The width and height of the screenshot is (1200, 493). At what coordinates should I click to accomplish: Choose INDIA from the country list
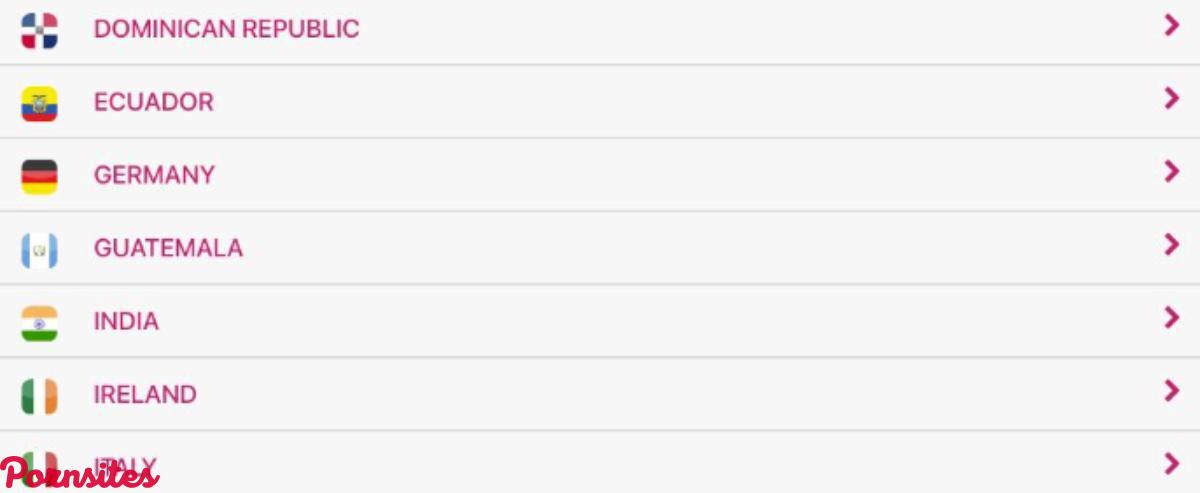[126, 321]
